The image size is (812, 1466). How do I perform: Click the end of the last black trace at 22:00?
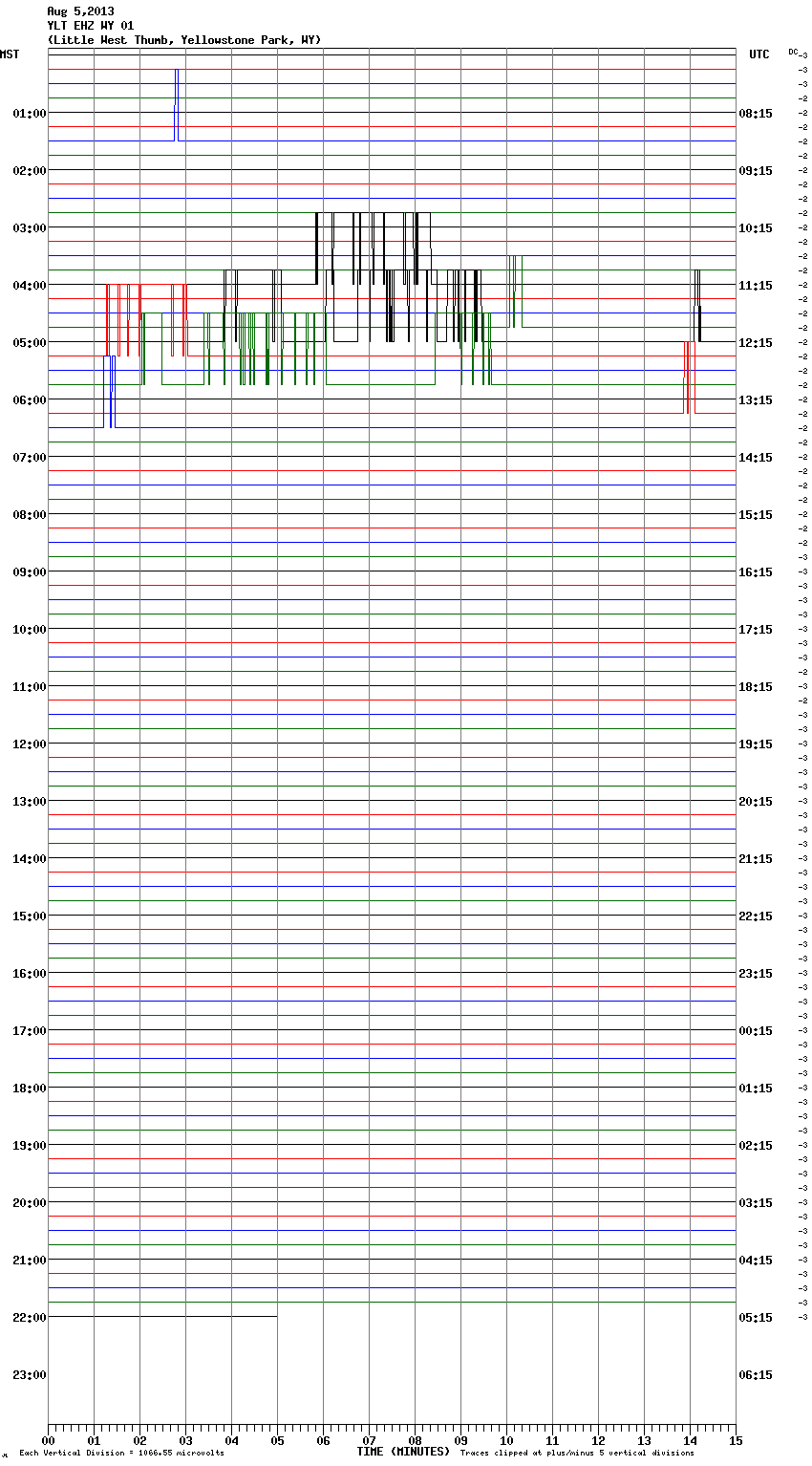277,1317
